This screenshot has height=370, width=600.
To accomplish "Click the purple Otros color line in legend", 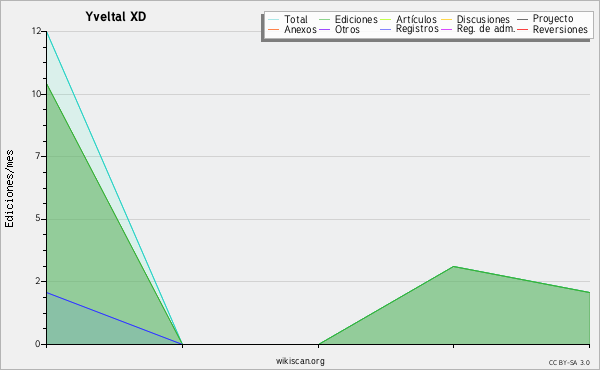I will (324, 29).
